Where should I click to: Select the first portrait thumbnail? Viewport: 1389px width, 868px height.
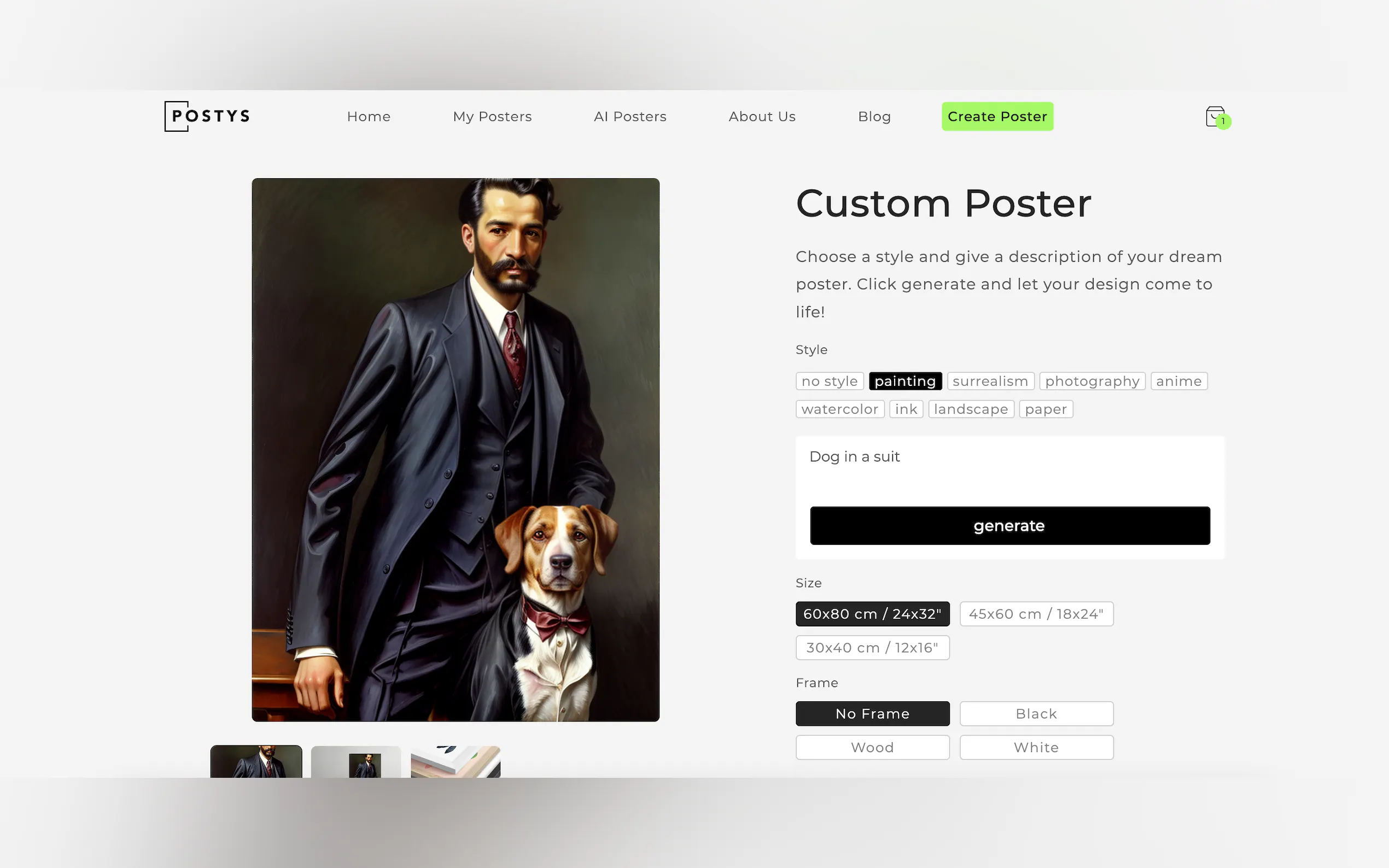tap(256, 761)
